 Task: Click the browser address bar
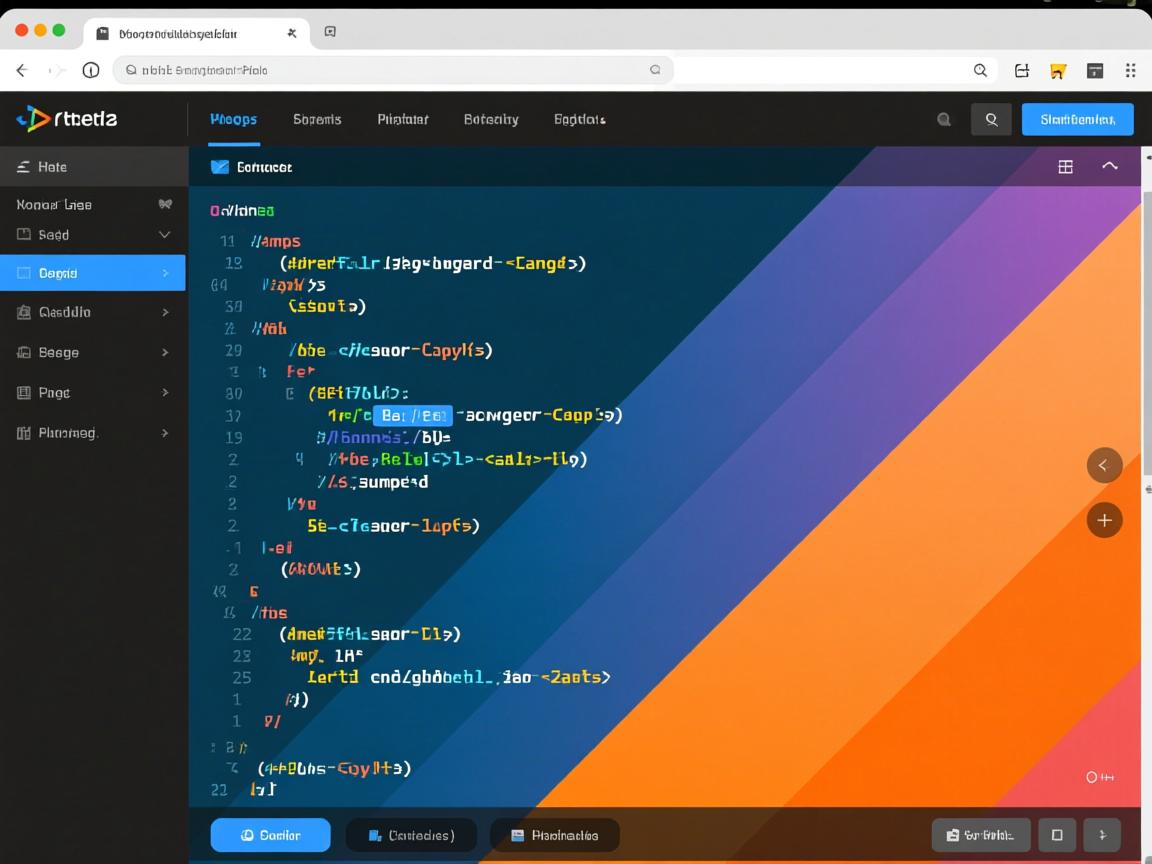click(390, 70)
